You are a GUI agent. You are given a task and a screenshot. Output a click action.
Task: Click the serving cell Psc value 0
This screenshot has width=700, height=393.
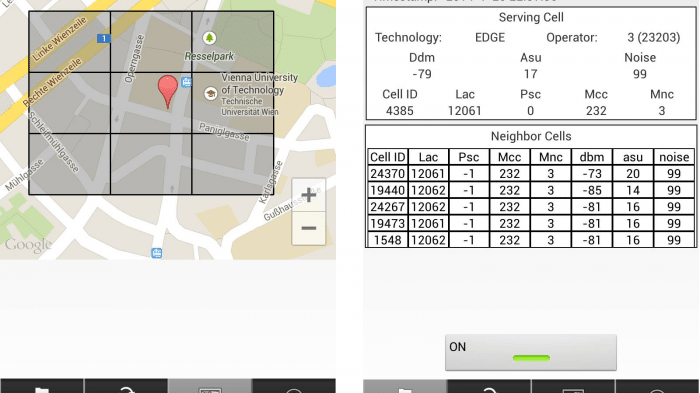tap(530, 111)
